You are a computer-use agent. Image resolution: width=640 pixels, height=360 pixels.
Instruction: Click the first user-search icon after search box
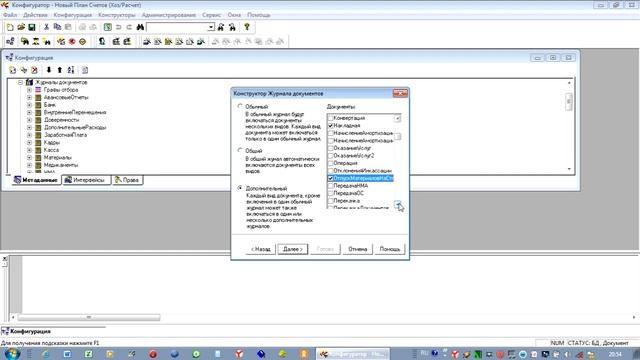click(221, 27)
